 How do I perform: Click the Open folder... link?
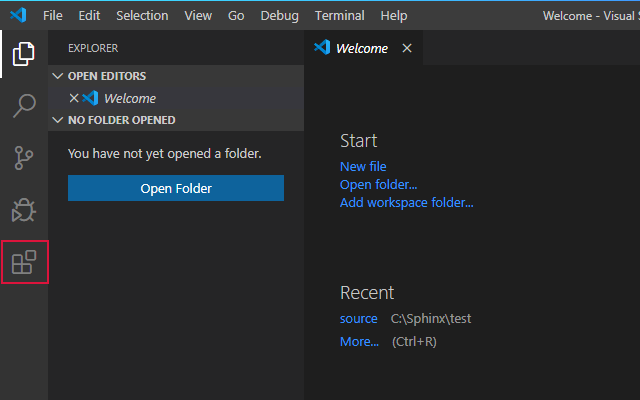point(378,184)
